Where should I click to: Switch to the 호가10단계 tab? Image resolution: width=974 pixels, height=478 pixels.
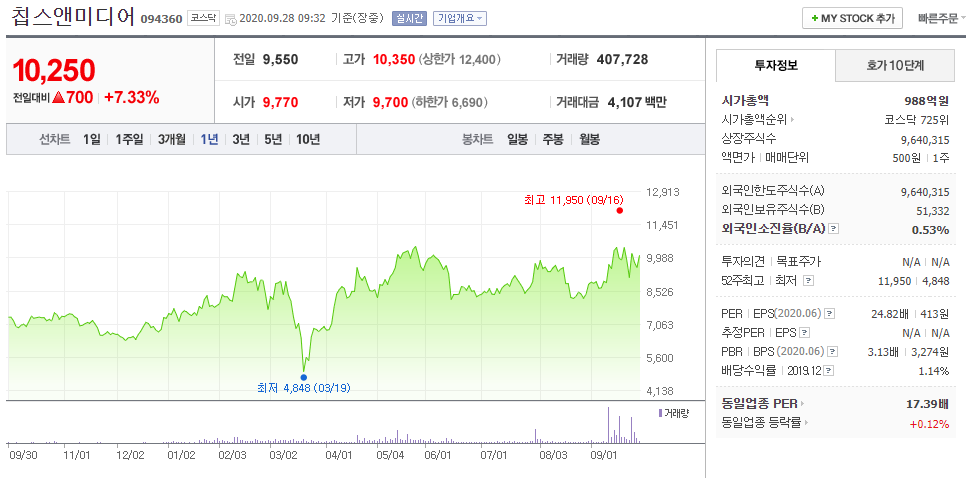pyautogui.click(x=895, y=65)
